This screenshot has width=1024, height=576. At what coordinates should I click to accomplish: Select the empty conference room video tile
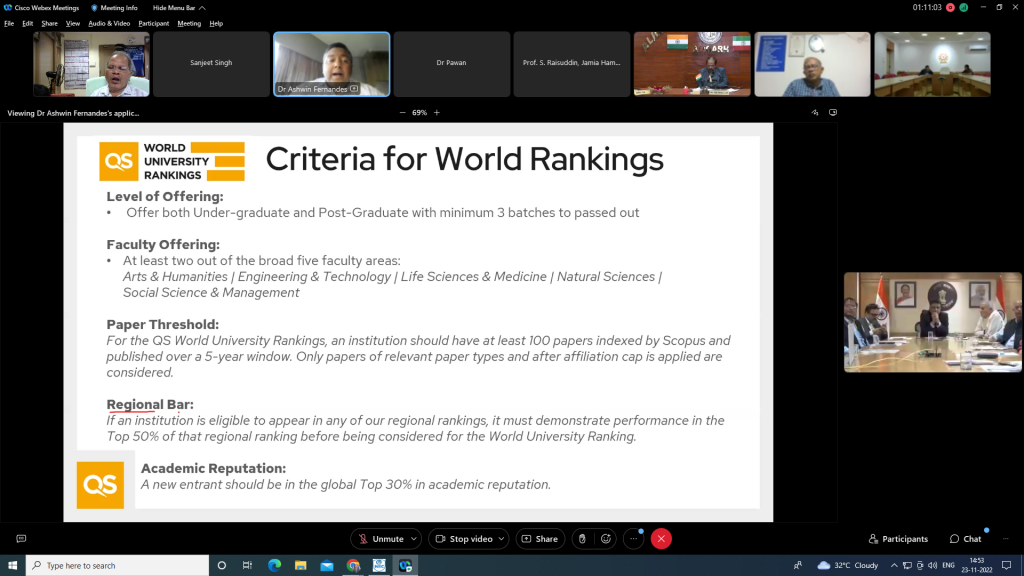pyautogui.click(x=933, y=64)
